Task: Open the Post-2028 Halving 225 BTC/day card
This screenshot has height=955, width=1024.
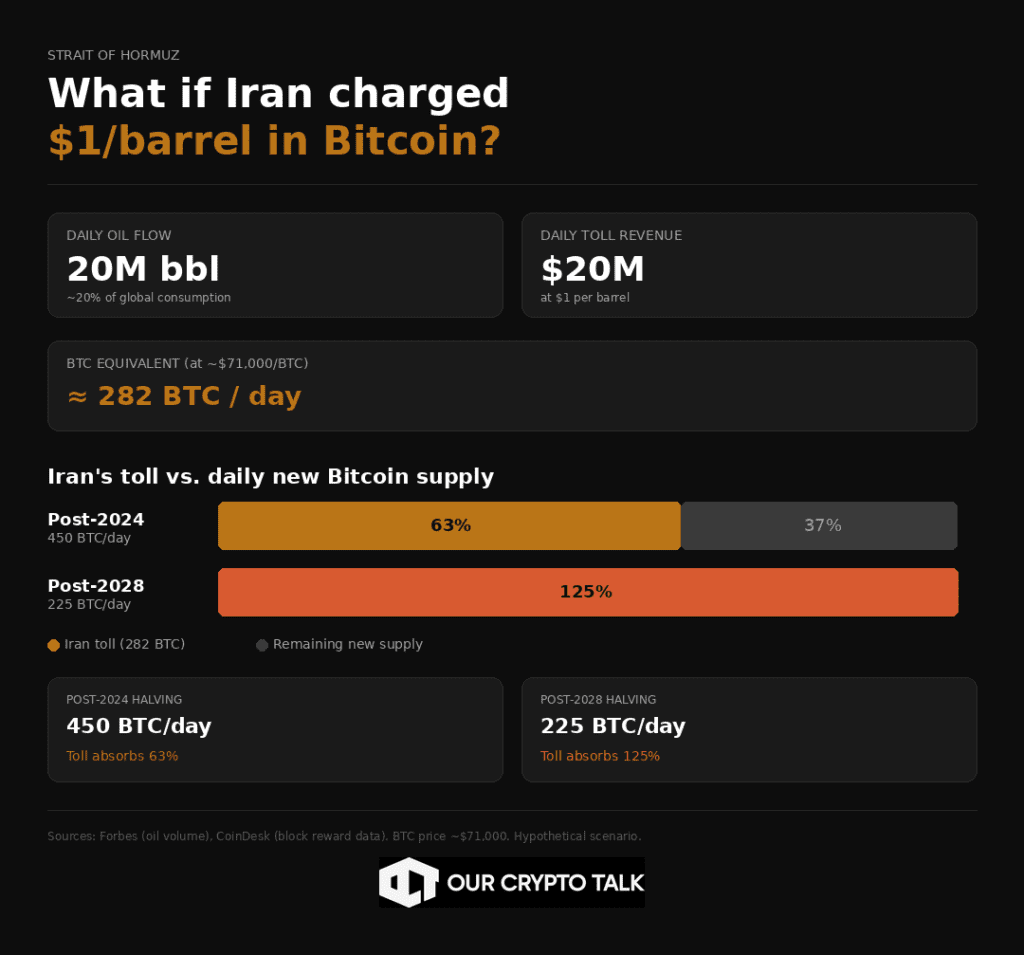Action: (749, 729)
